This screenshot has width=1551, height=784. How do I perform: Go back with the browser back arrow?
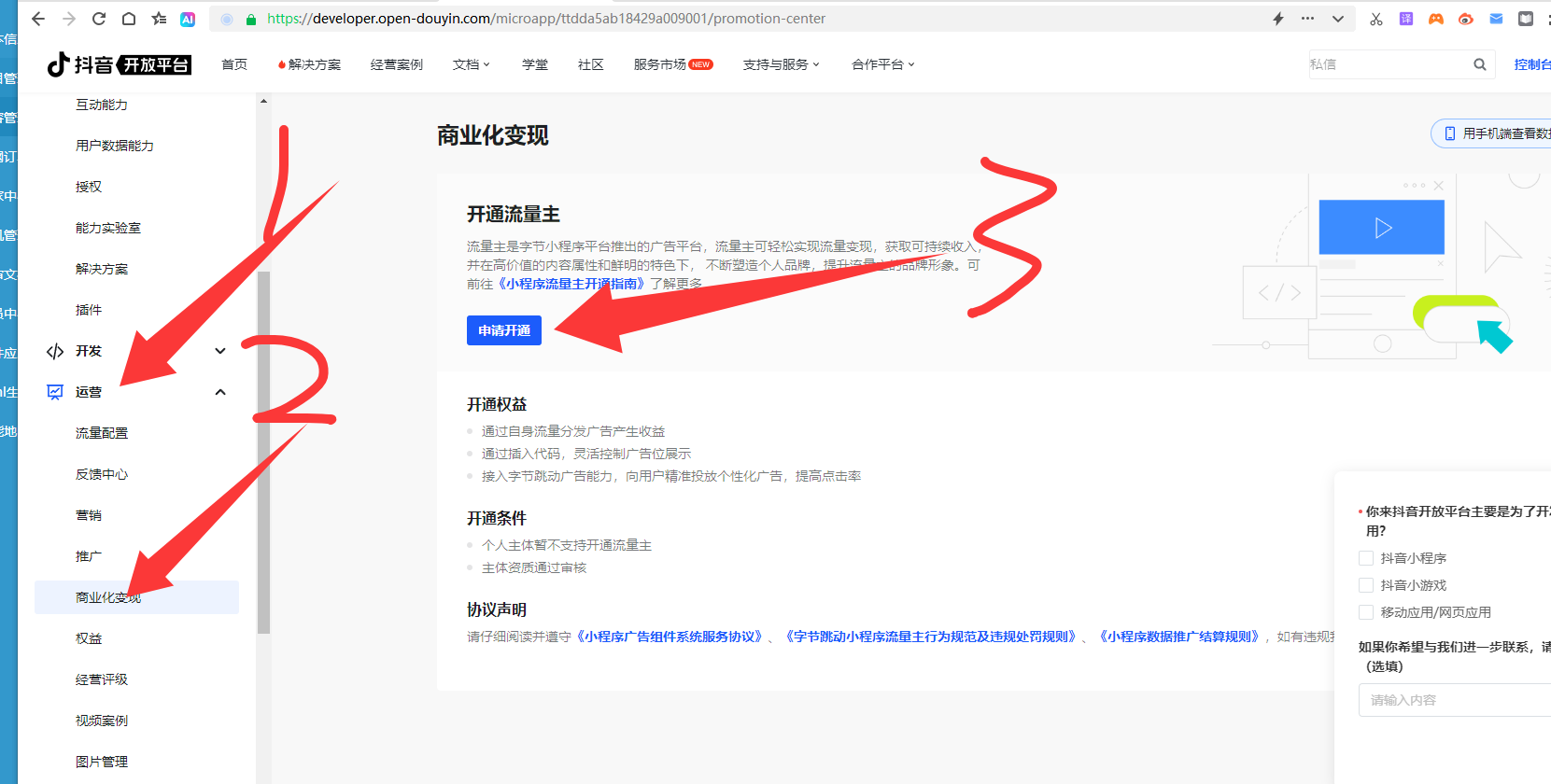[37, 19]
